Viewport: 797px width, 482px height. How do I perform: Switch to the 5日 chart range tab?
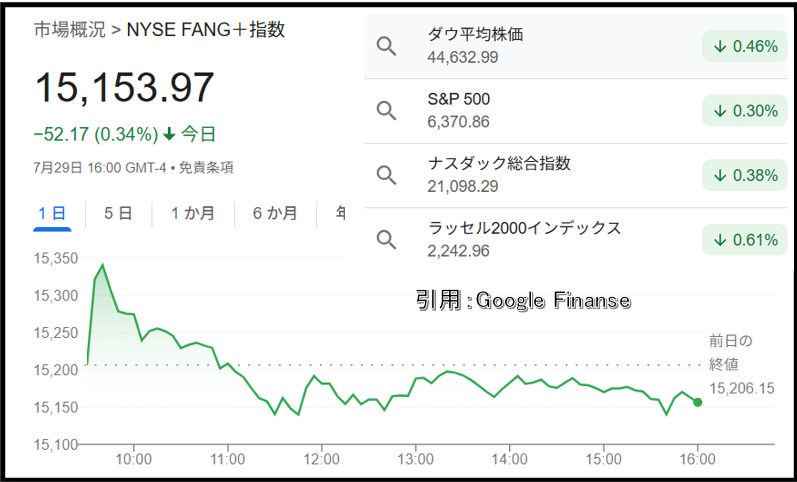(x=118, y=213)
